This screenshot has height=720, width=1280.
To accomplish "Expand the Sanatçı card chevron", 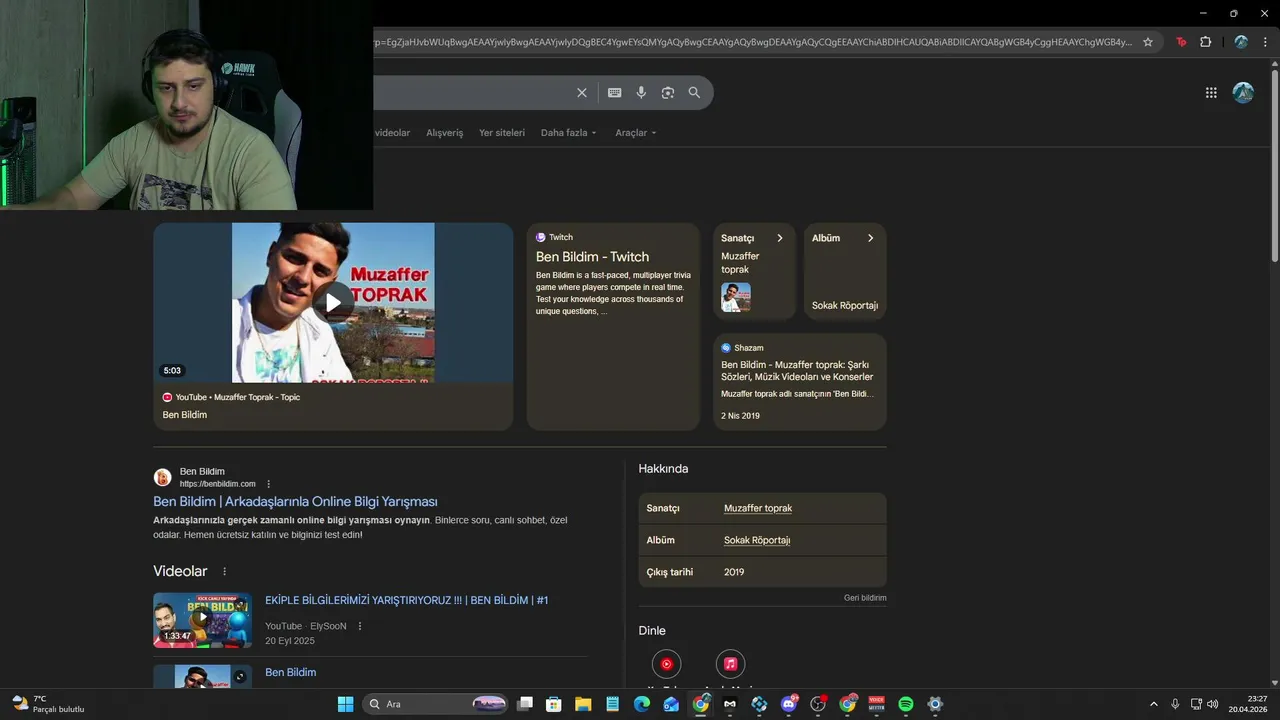I will coord(780,238).
